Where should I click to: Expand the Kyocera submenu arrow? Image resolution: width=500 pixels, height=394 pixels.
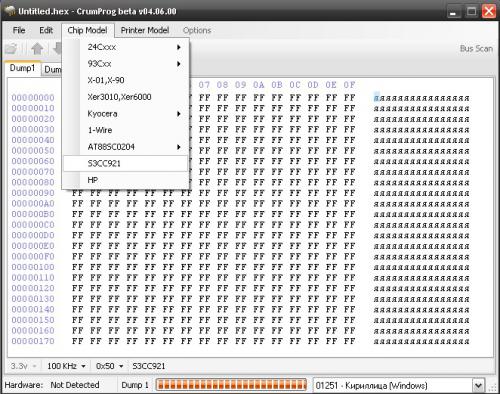(179, 114)
